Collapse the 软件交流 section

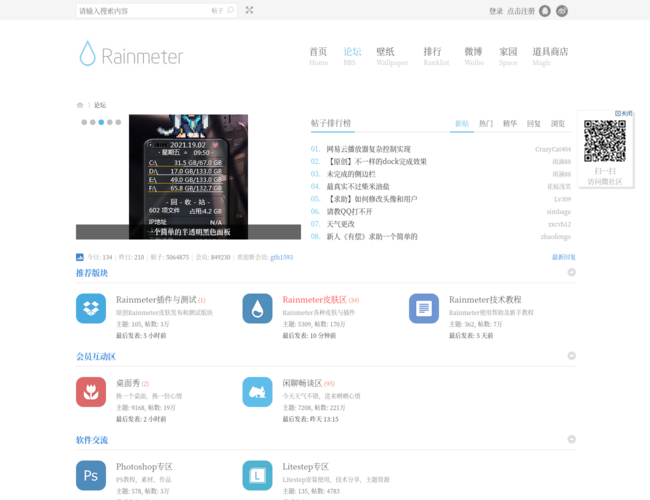click(571, 439)
